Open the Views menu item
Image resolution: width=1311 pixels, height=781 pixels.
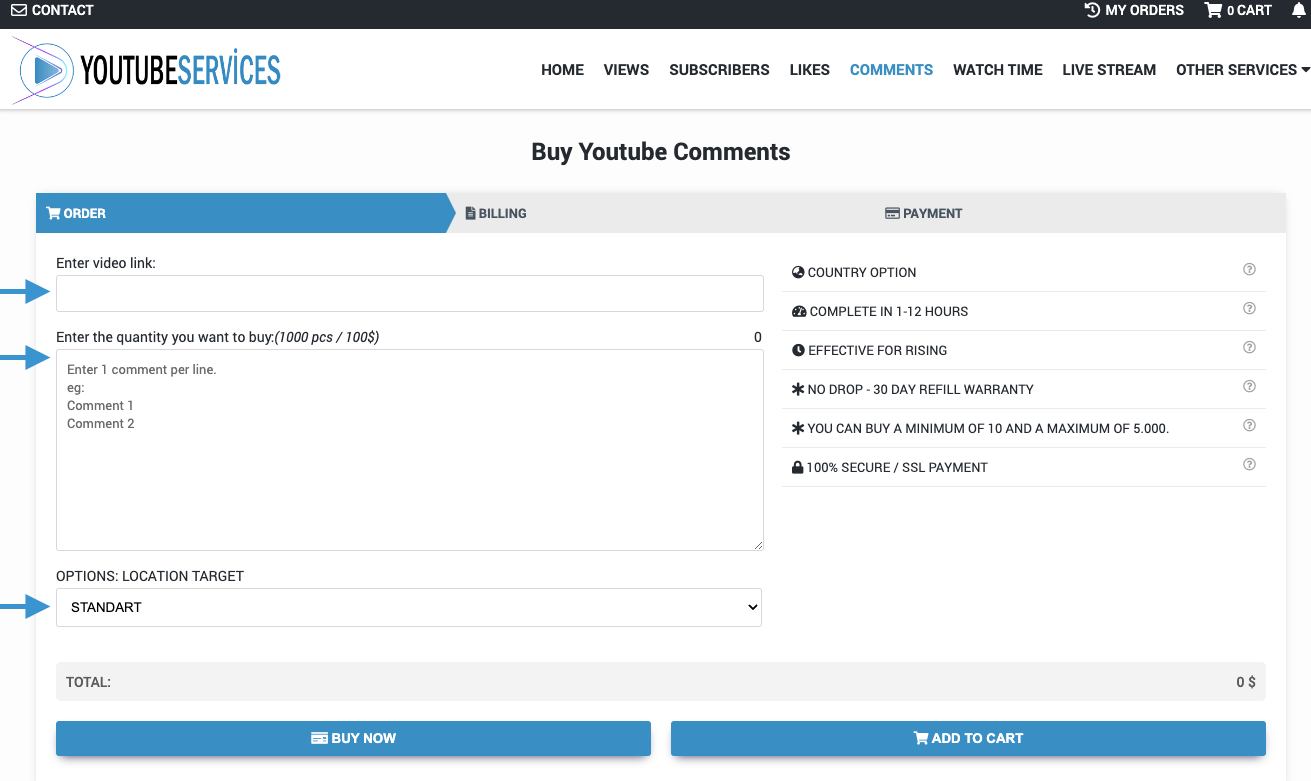click(626, 70)
